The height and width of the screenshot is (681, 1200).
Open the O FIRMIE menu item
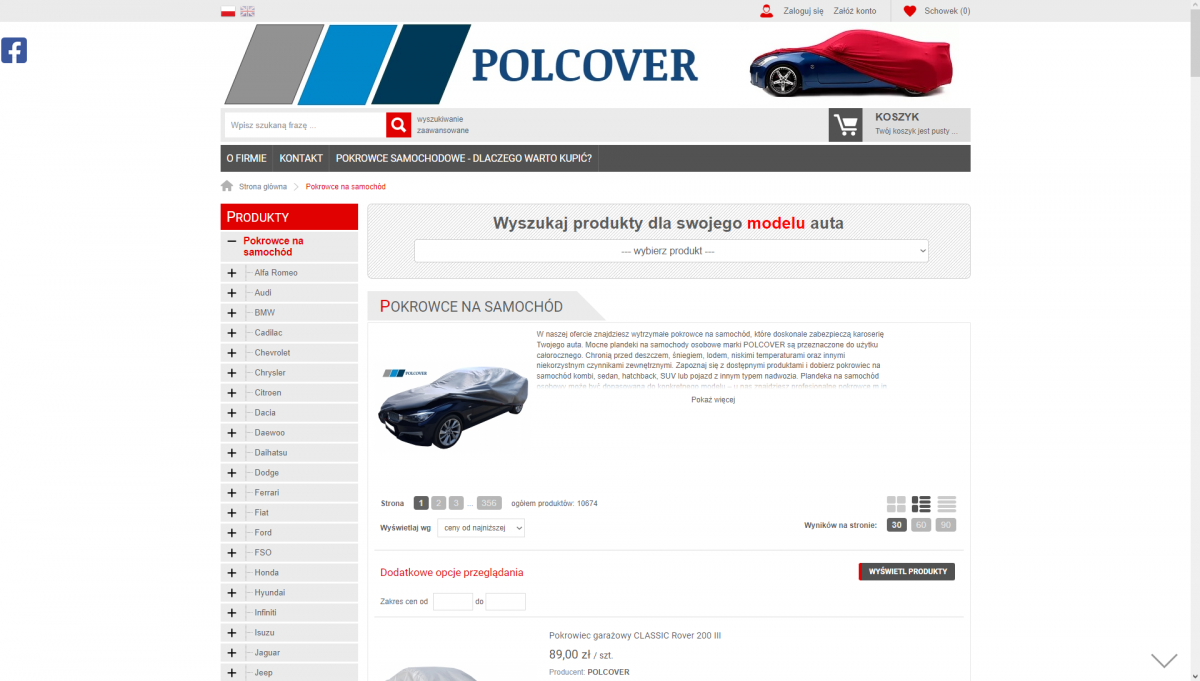(x=246, y=158)
